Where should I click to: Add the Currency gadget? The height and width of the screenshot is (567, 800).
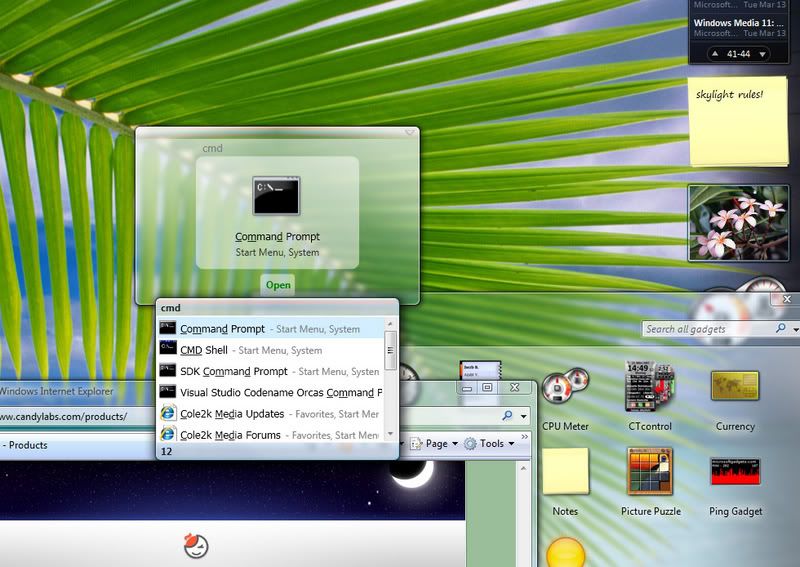point(735,401)
